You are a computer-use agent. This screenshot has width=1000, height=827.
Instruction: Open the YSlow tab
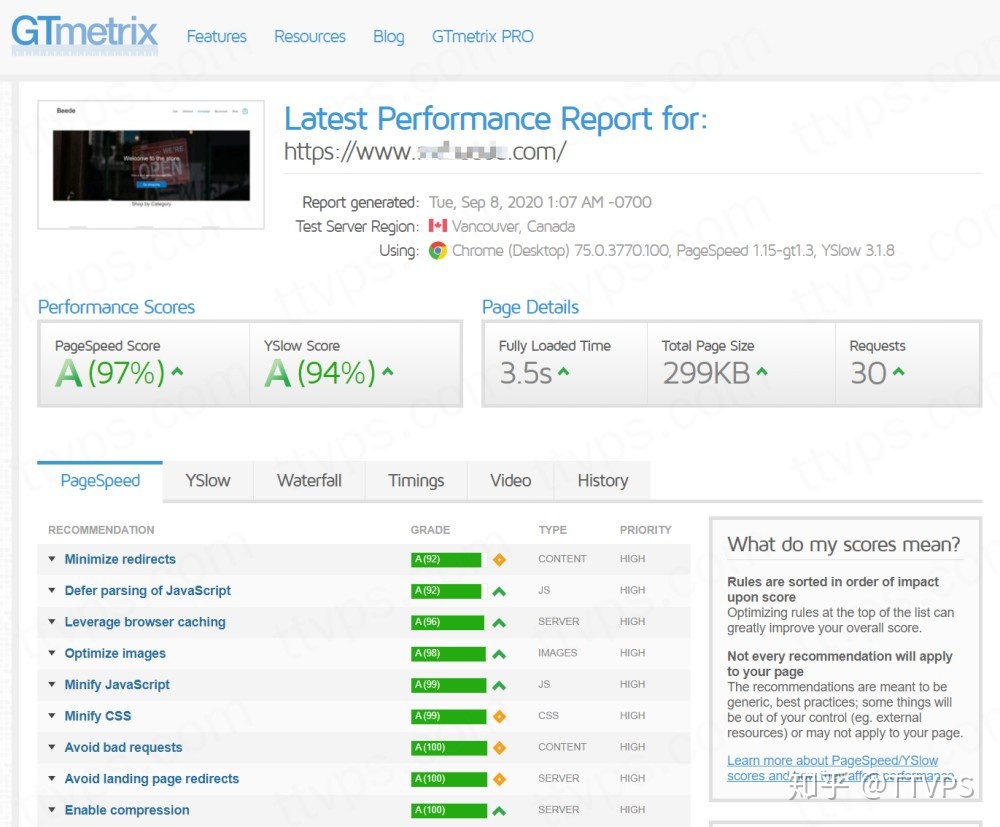(208, 481)
